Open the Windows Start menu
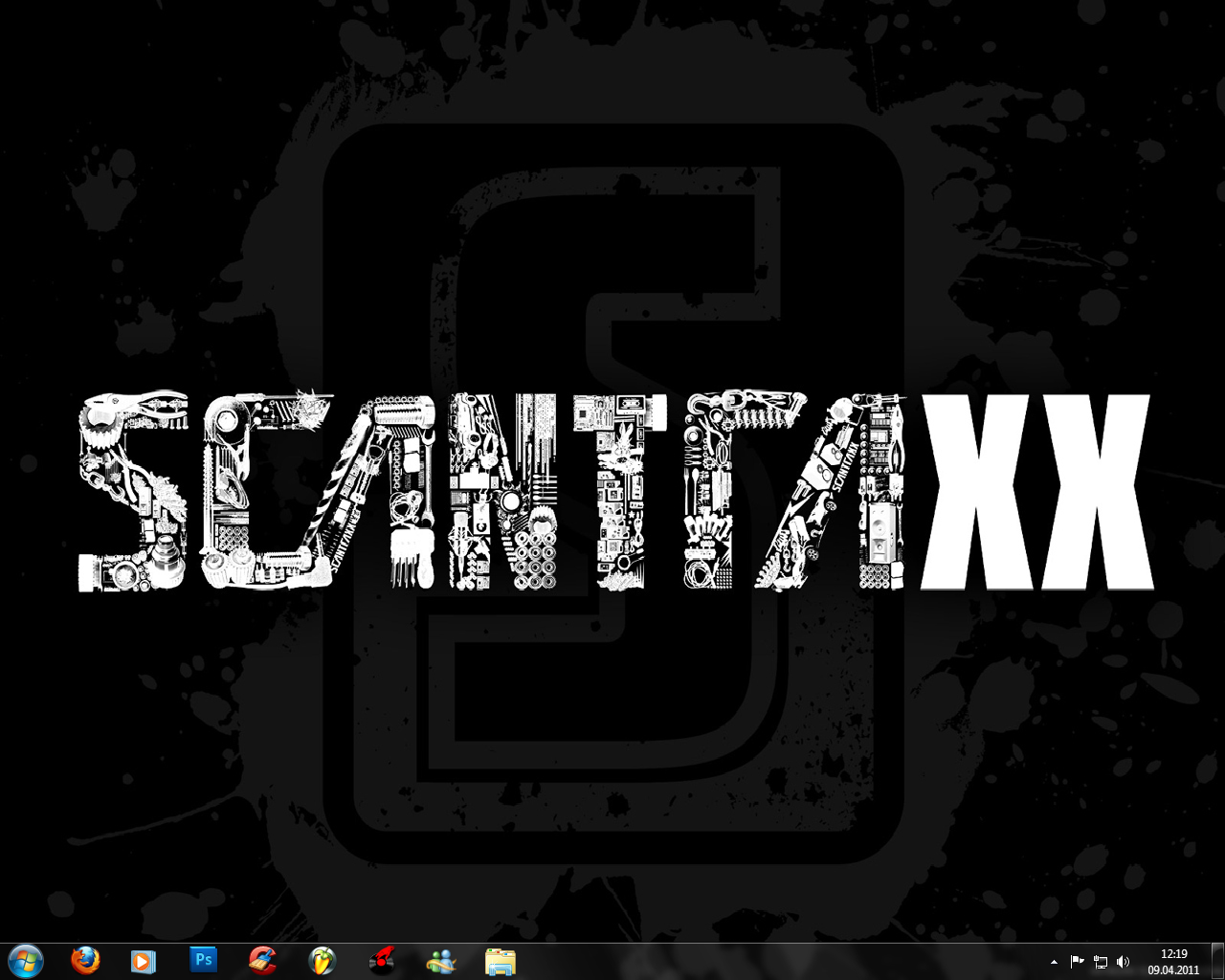 [x=25, y=960]
